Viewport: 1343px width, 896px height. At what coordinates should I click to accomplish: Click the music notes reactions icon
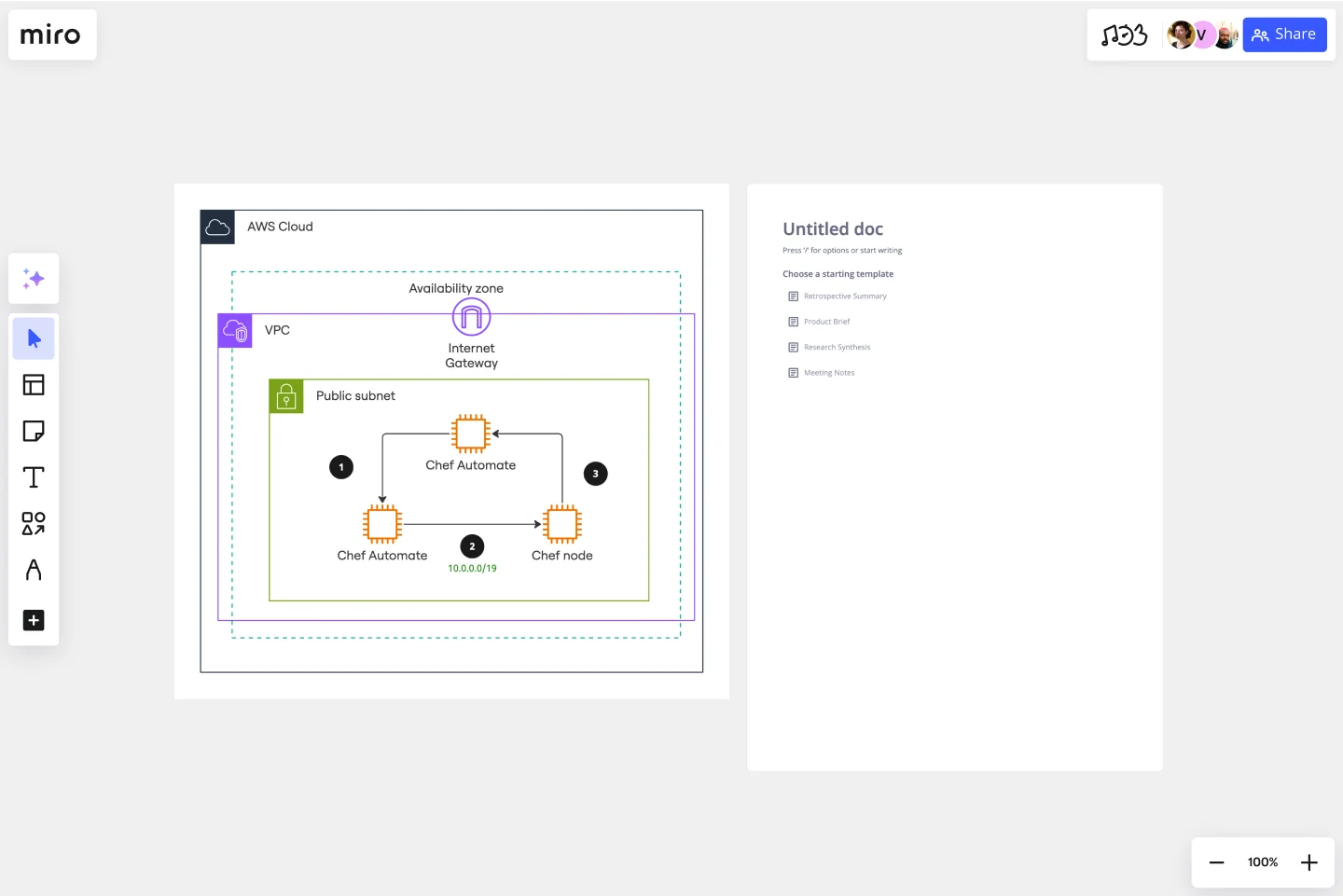1124,35
